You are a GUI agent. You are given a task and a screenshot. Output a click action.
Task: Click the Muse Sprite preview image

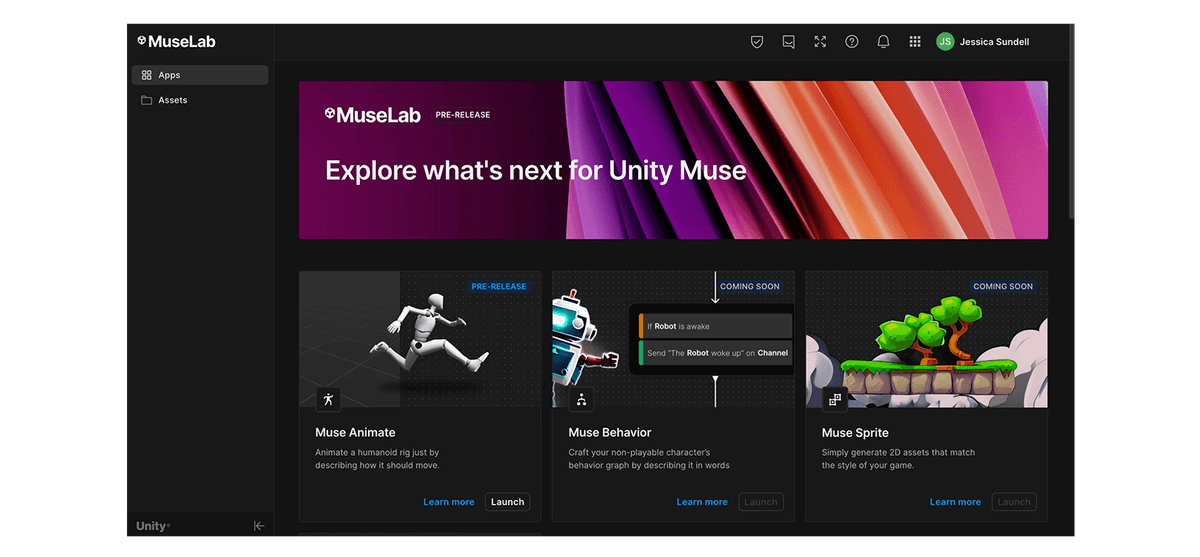pos(927,339)
